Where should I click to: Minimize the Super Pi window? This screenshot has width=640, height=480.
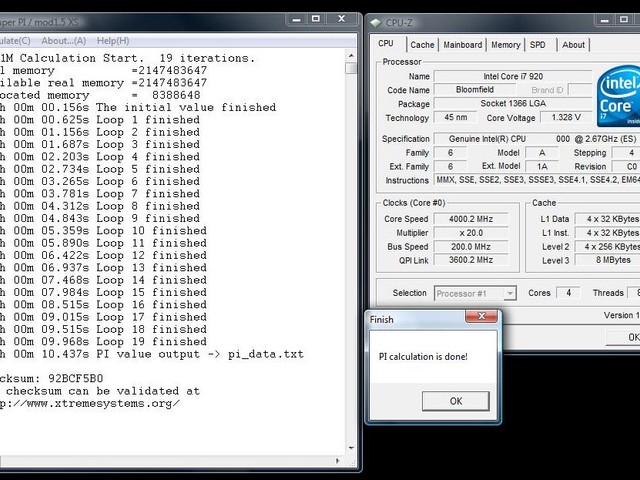click(x=296, y=19)
